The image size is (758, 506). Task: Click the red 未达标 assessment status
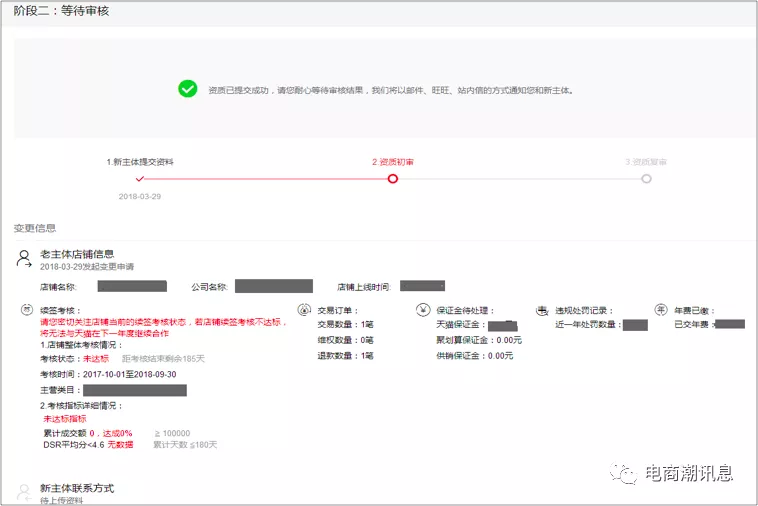(96, 358)
